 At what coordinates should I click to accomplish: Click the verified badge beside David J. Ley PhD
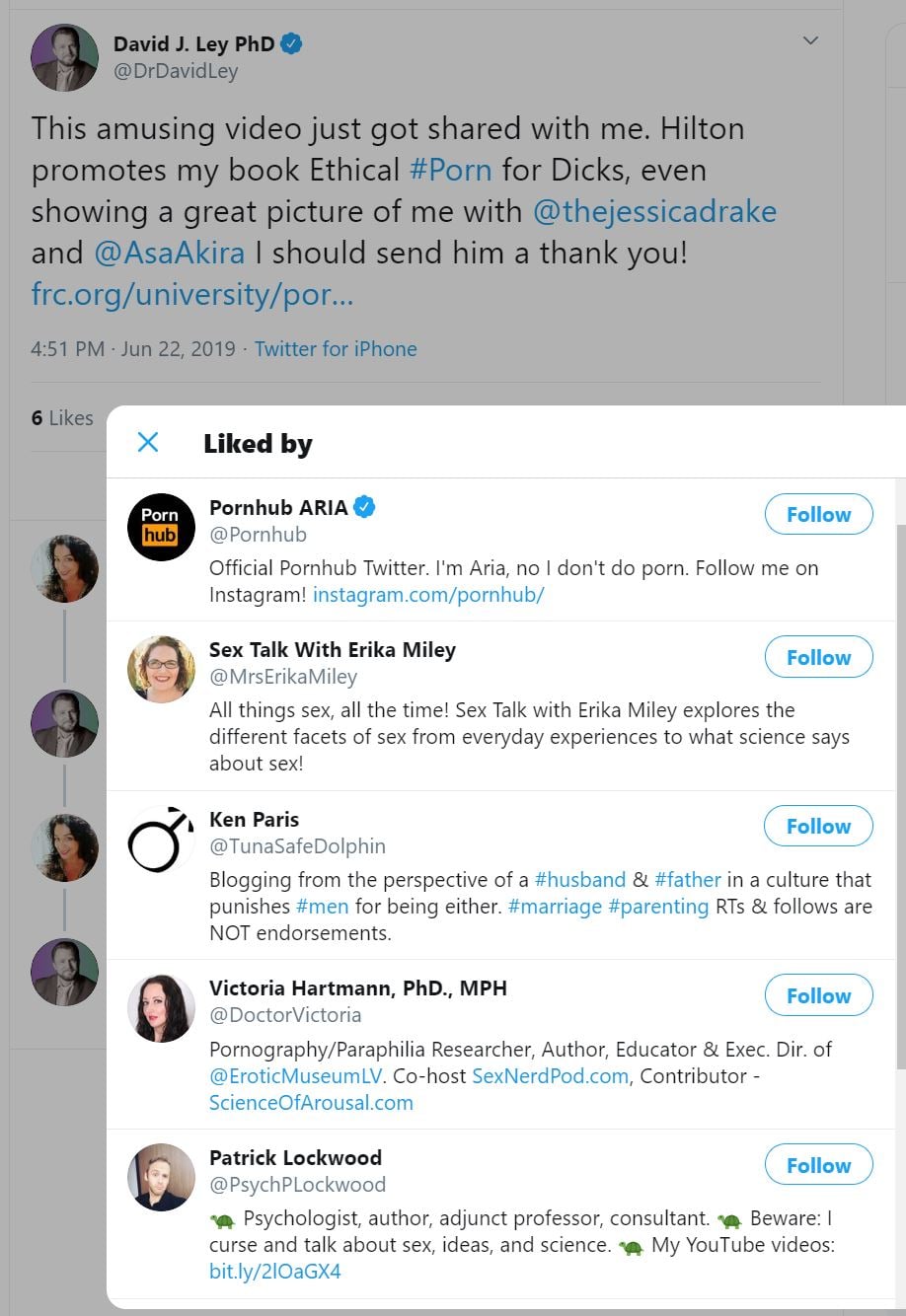pyautogui.click(x=291, y=43)
